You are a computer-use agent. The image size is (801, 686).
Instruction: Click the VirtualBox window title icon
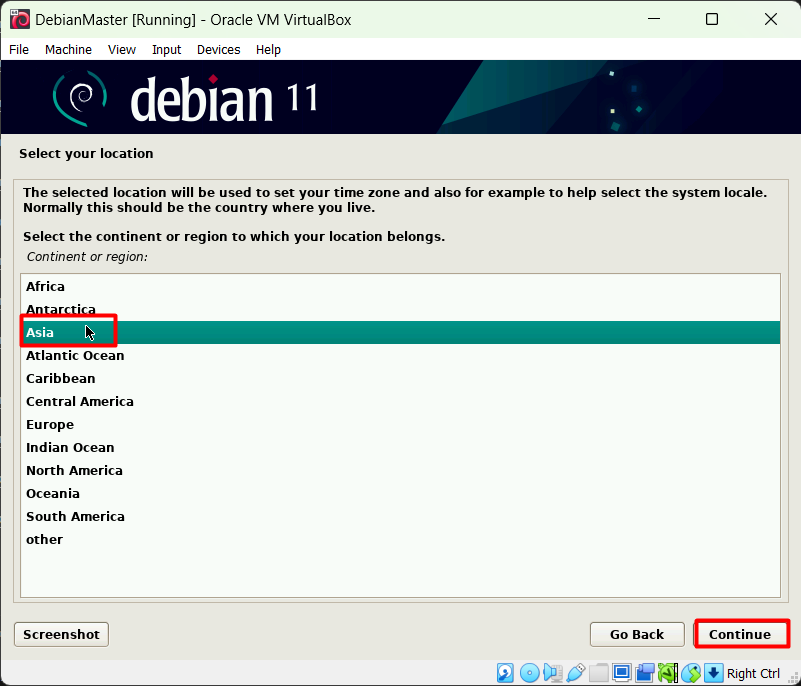tap(20, 19)
